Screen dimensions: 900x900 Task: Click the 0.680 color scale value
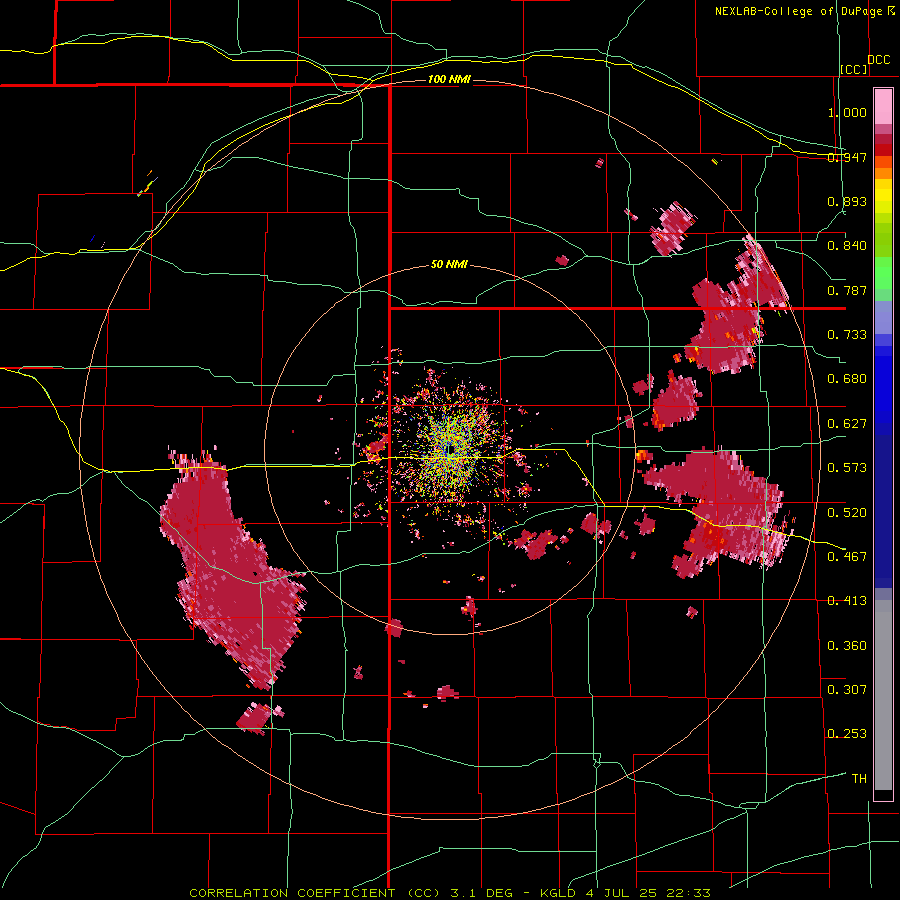(x=847, y=379)
